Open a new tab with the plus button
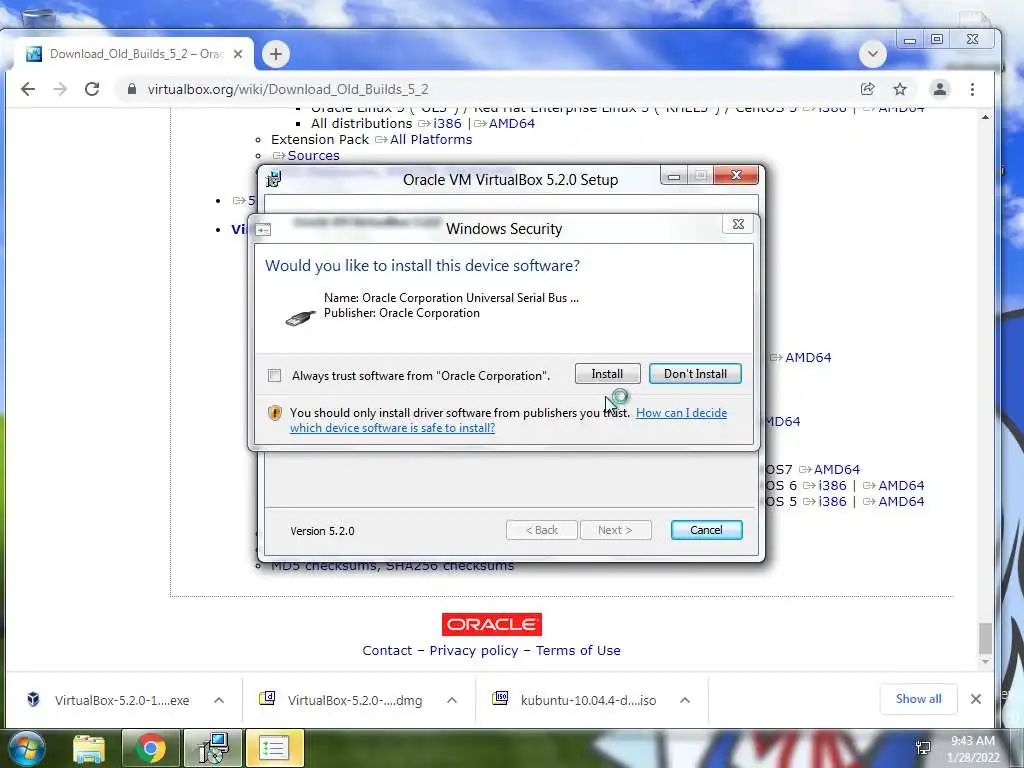The image size is (1024, 768). (x=276, y=54)
